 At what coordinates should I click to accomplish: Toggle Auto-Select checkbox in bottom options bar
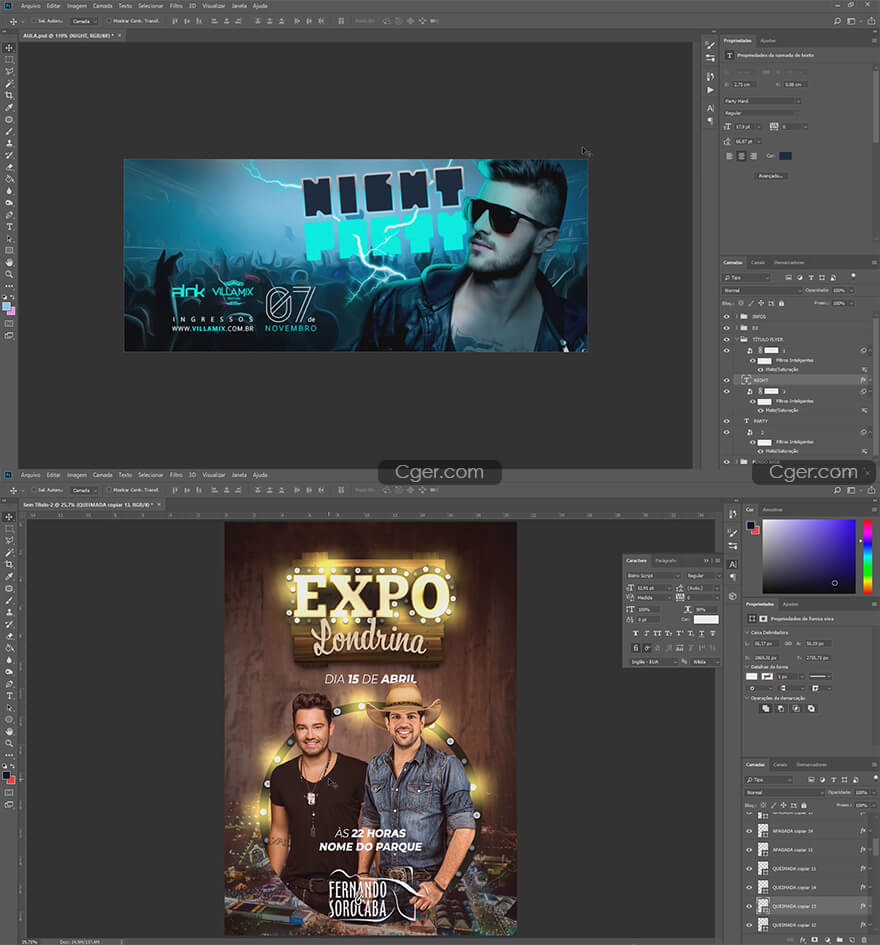pyautogui.click(x=35, y=490)
